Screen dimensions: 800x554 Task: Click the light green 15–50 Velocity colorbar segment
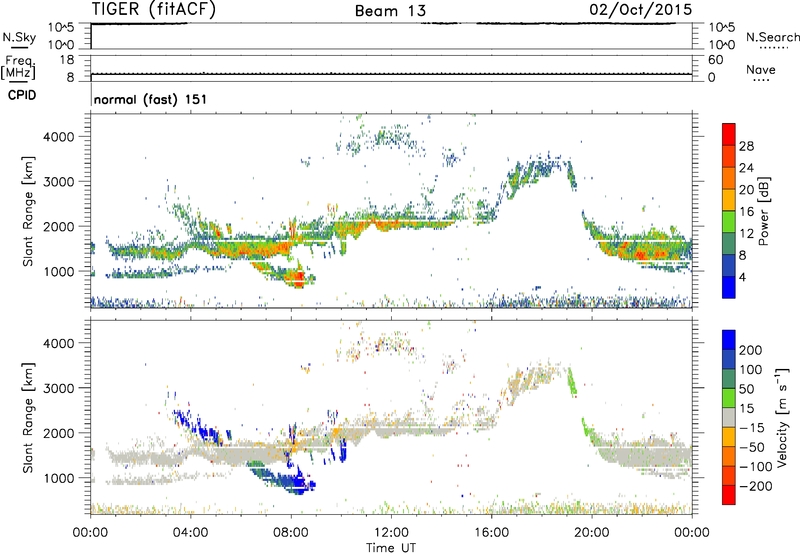729,398
